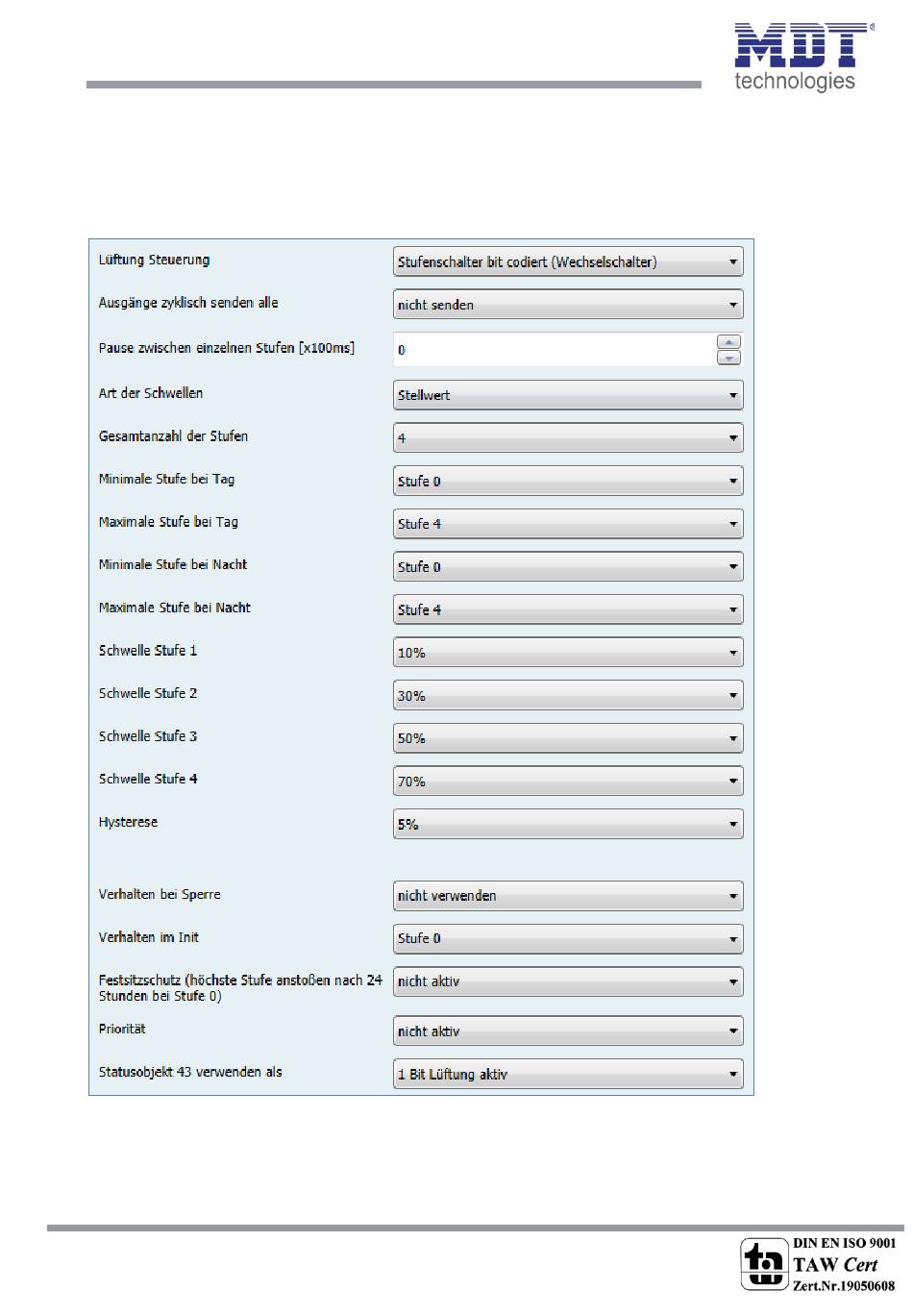Expand the Festsitzschutz dropdown
913x1316 pixels.
[568, 981]
